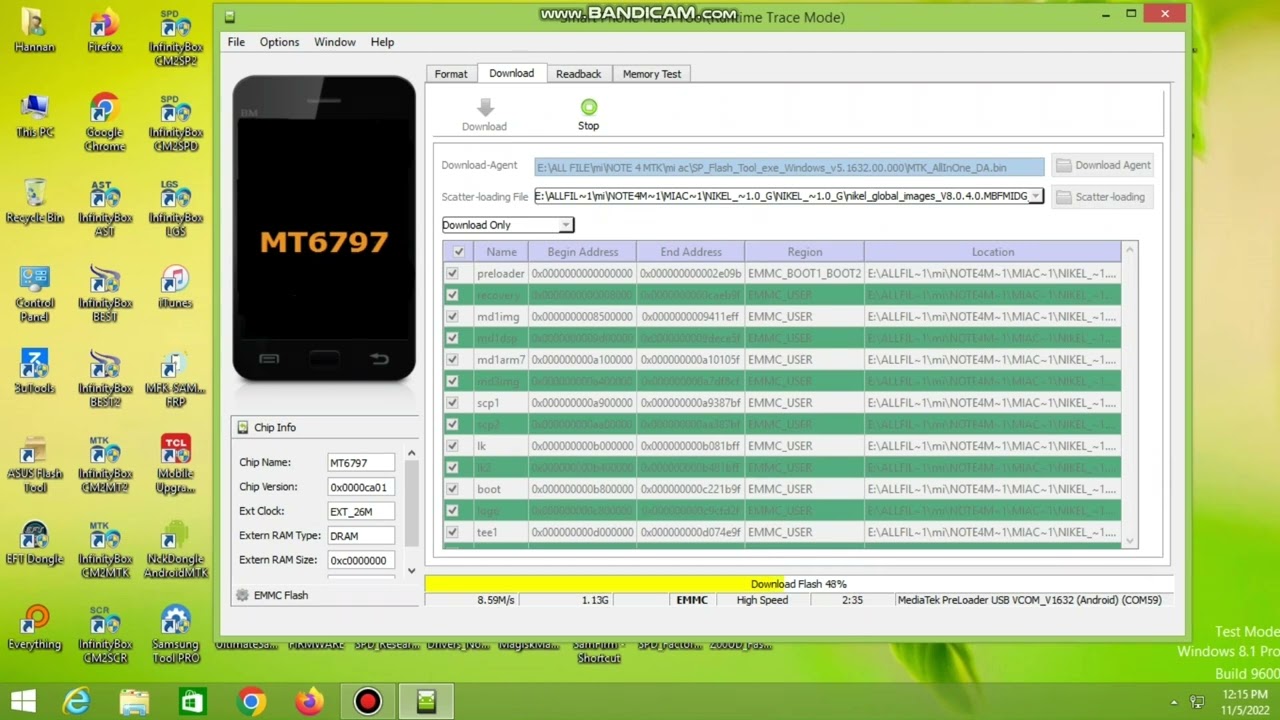Viewport: 1280px width, 720px height.
Task: Uncheck the scp1 partition checkbox
Action: click(452, 403)
